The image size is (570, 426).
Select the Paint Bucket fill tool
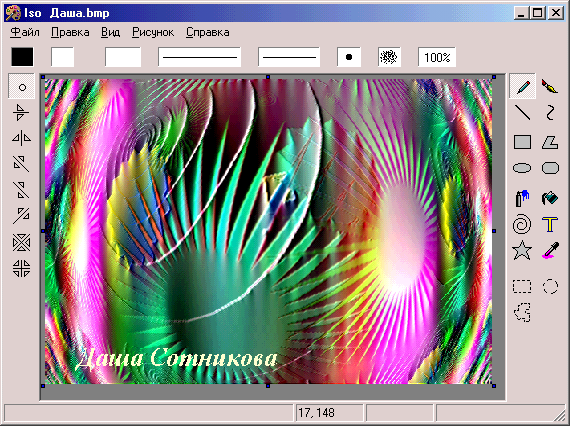coord(550,198)
